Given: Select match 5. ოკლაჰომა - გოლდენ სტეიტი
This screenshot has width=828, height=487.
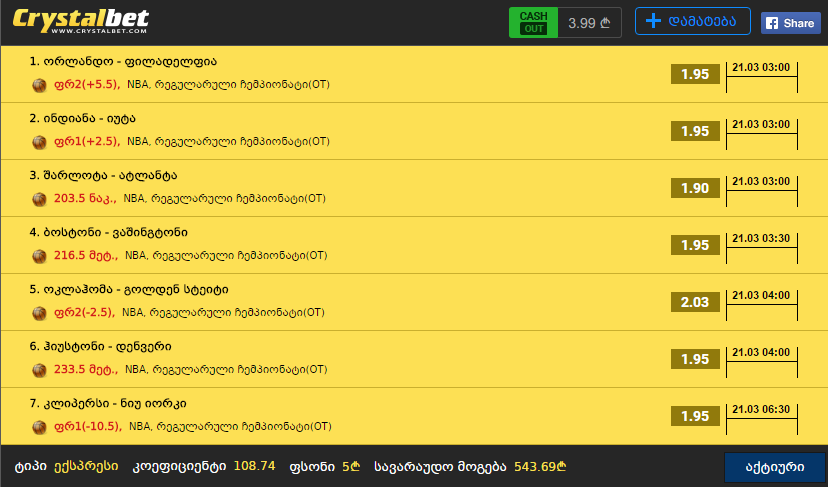Looking at the screenshot, I should [x=129, y=289].
